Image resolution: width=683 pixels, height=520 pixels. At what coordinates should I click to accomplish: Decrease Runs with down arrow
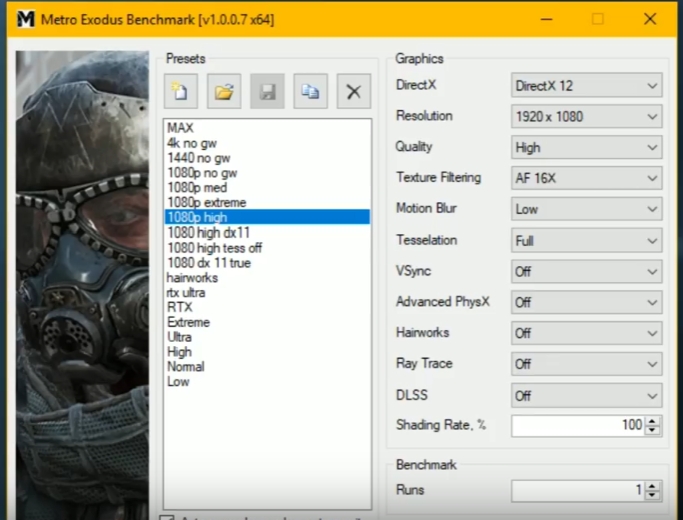652,495
